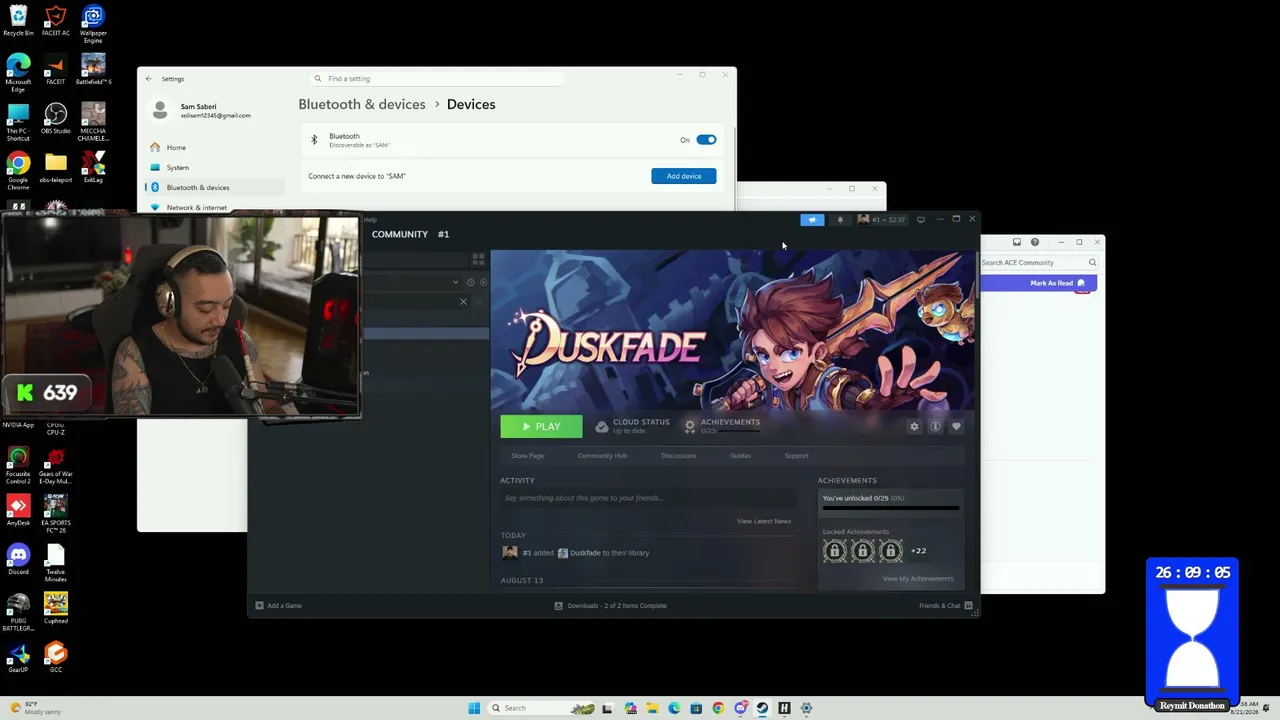Click user avatar in activity feed

(x=510, y=553)
